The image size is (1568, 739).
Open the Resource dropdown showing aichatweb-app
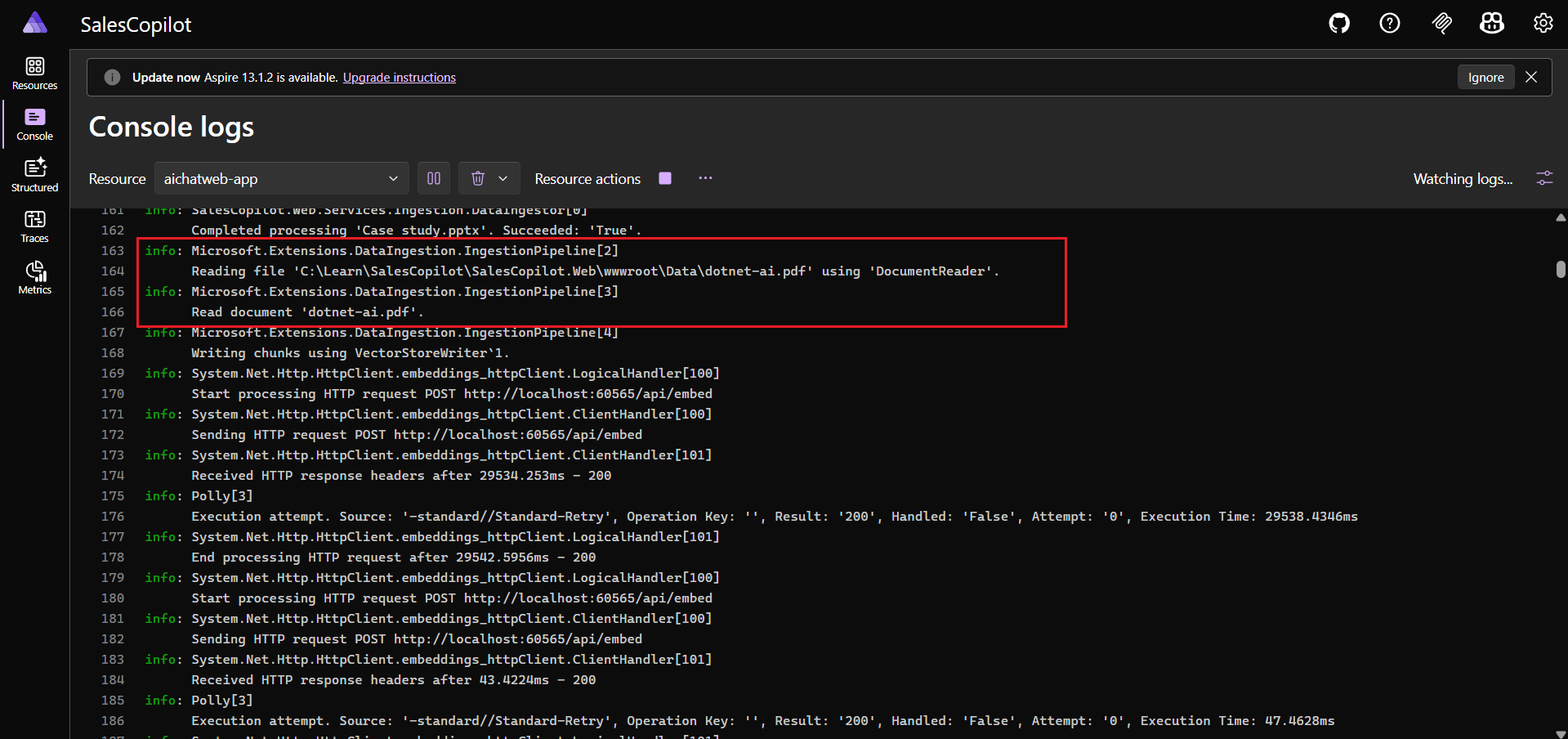(281, 178)
